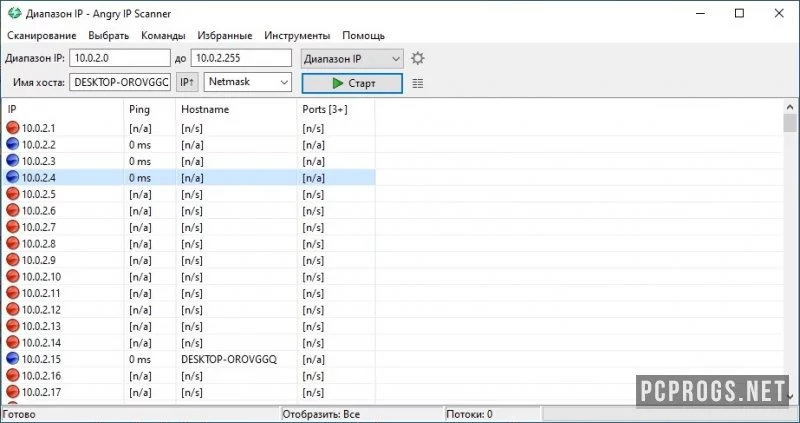
Task: Click the Потоки: 0 status bar entry
Action: [x=469, y=414]
